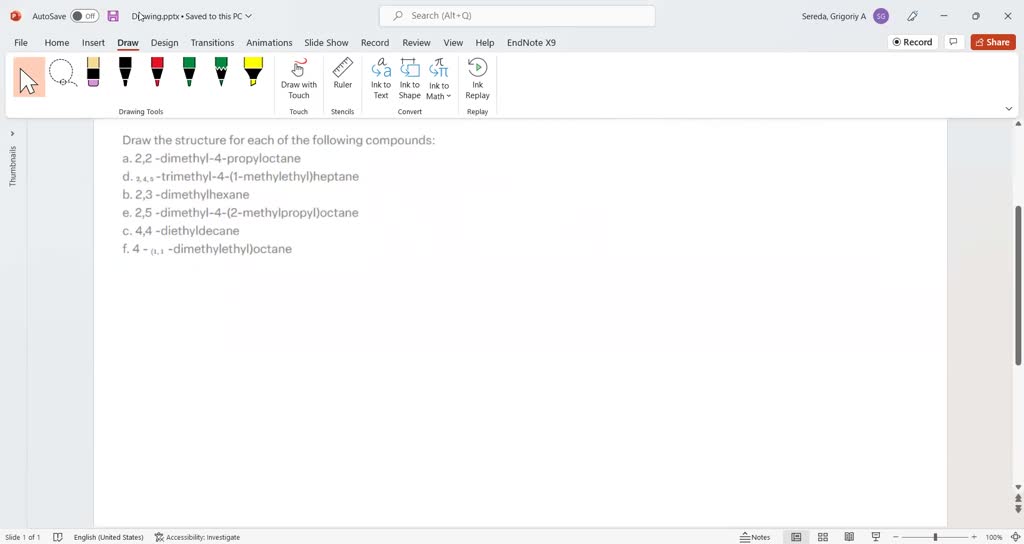Go to the Slide Show tab
The width and height of the screenshot is (1024, 544).
tap(327, 42)
